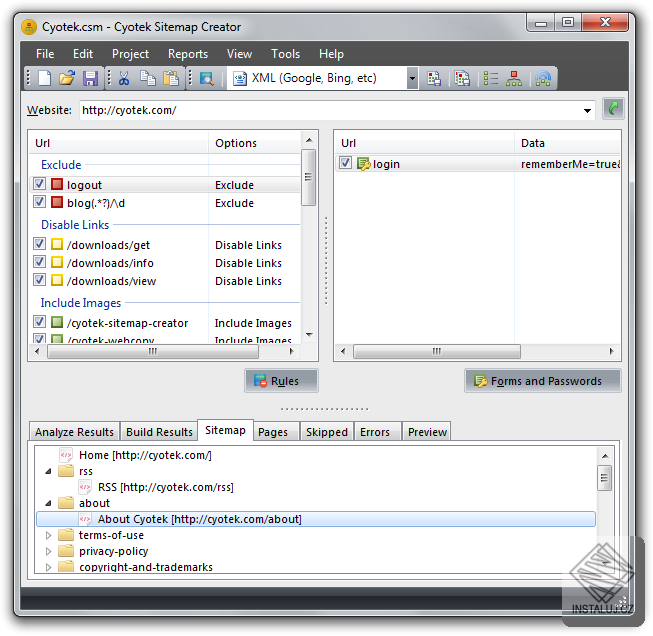Save the project with the floppy disk icon
The width and height of the screenshot is (653, 636).
90,78
